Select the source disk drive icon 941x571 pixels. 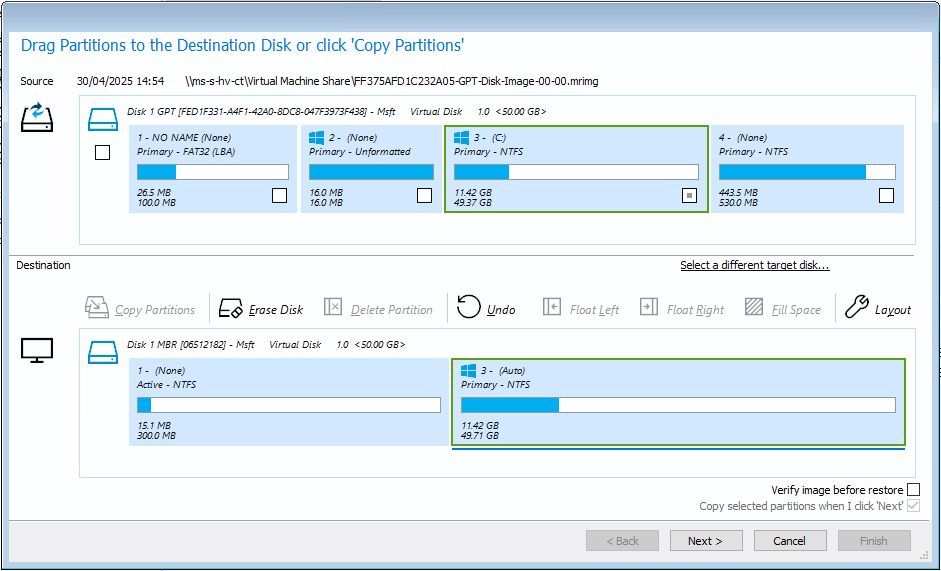pos(103,119)
